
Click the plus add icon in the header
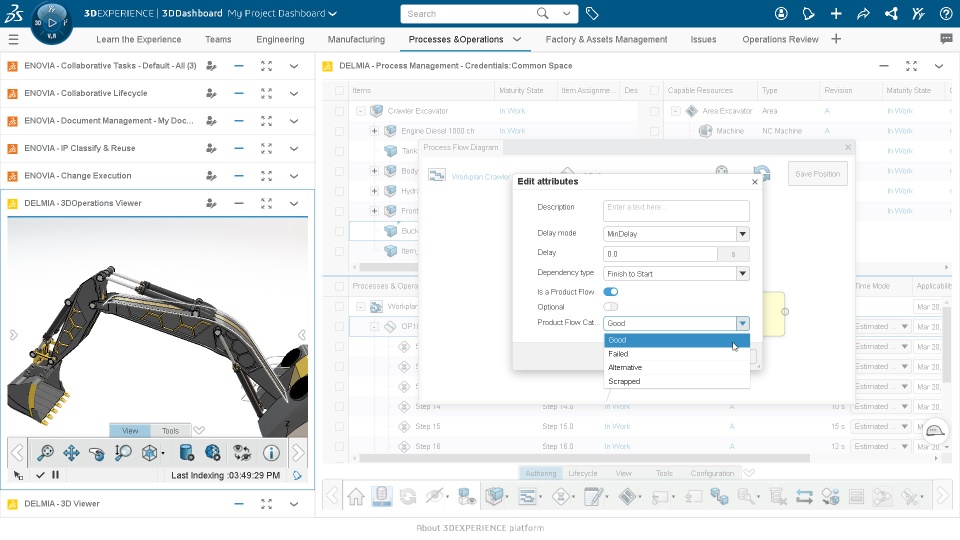coord(836,13)
